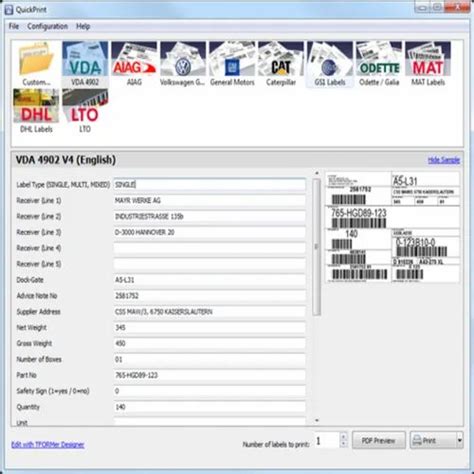
Task: Click the Quantity field
Action: pos(210,407)
